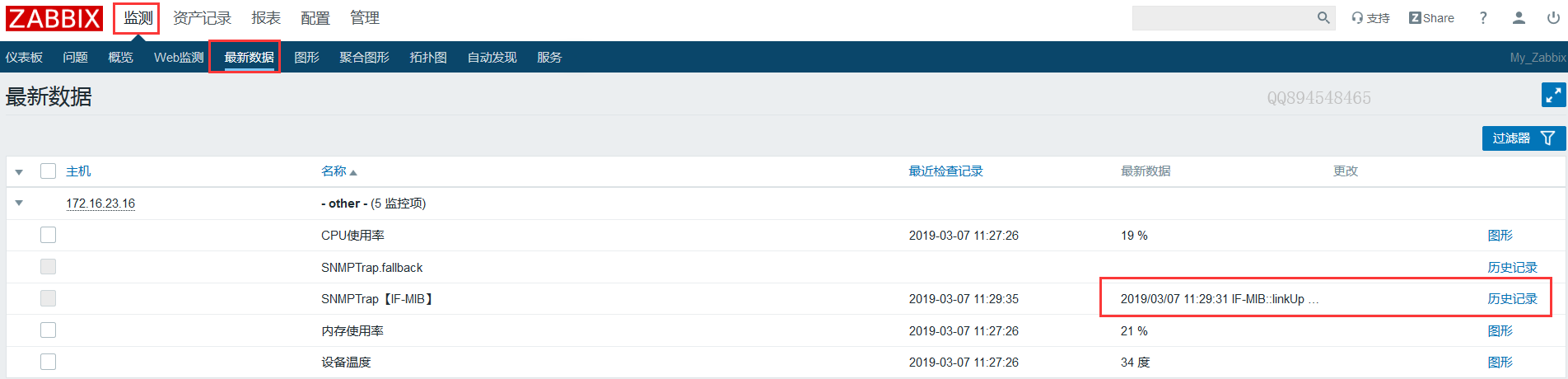
Task: Open the 配置 main menu
Action: pyautogui.click(x=315, y=18)
